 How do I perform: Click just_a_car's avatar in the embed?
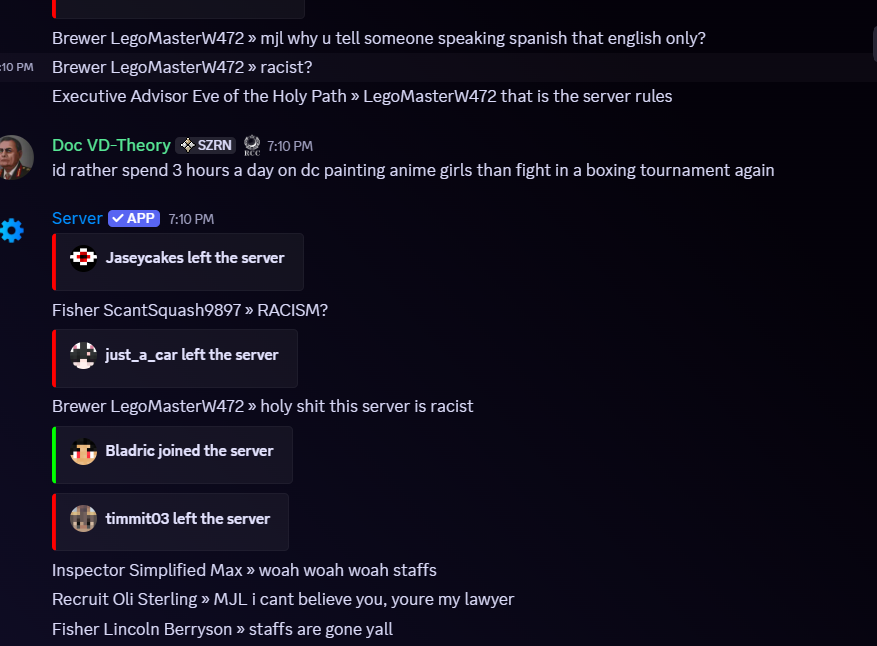[x=83, y=355]
